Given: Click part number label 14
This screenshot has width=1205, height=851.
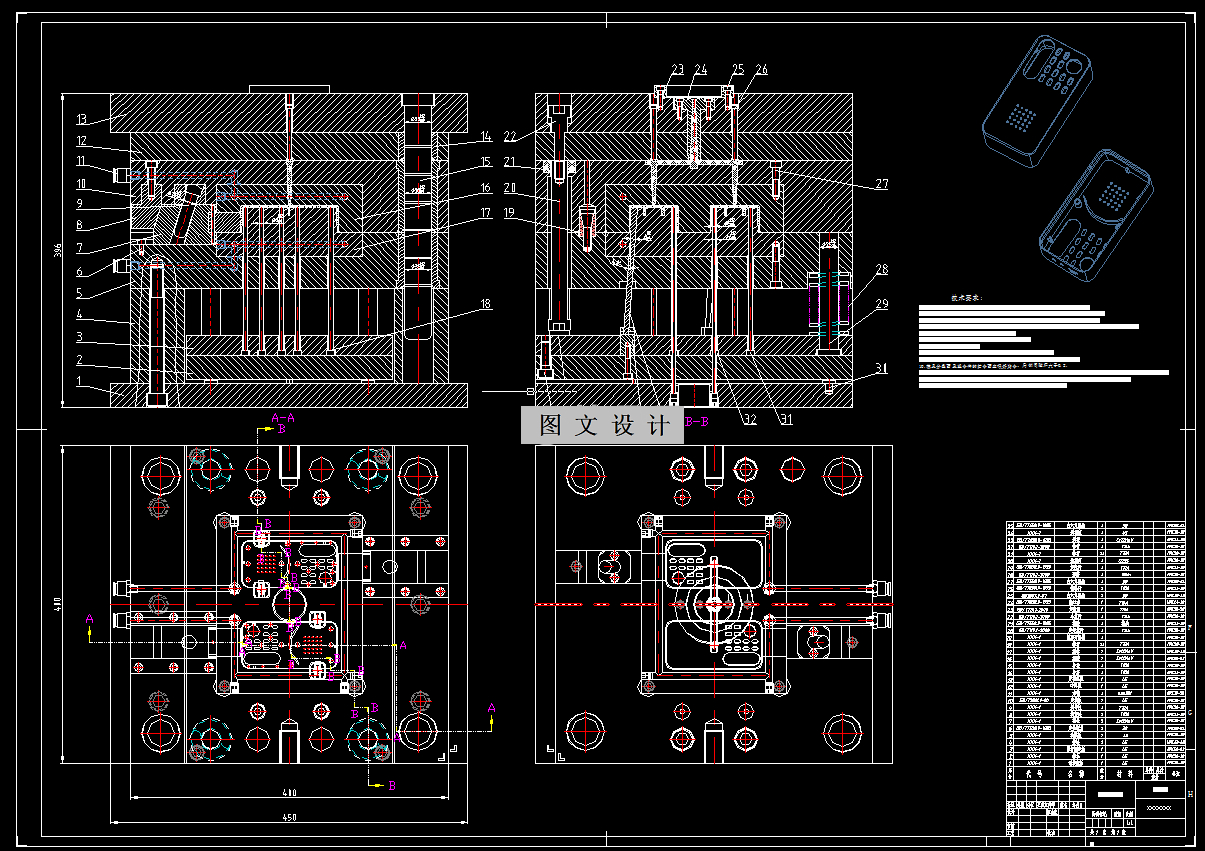Looking at the screenshot, I should (x=485, y=137).
